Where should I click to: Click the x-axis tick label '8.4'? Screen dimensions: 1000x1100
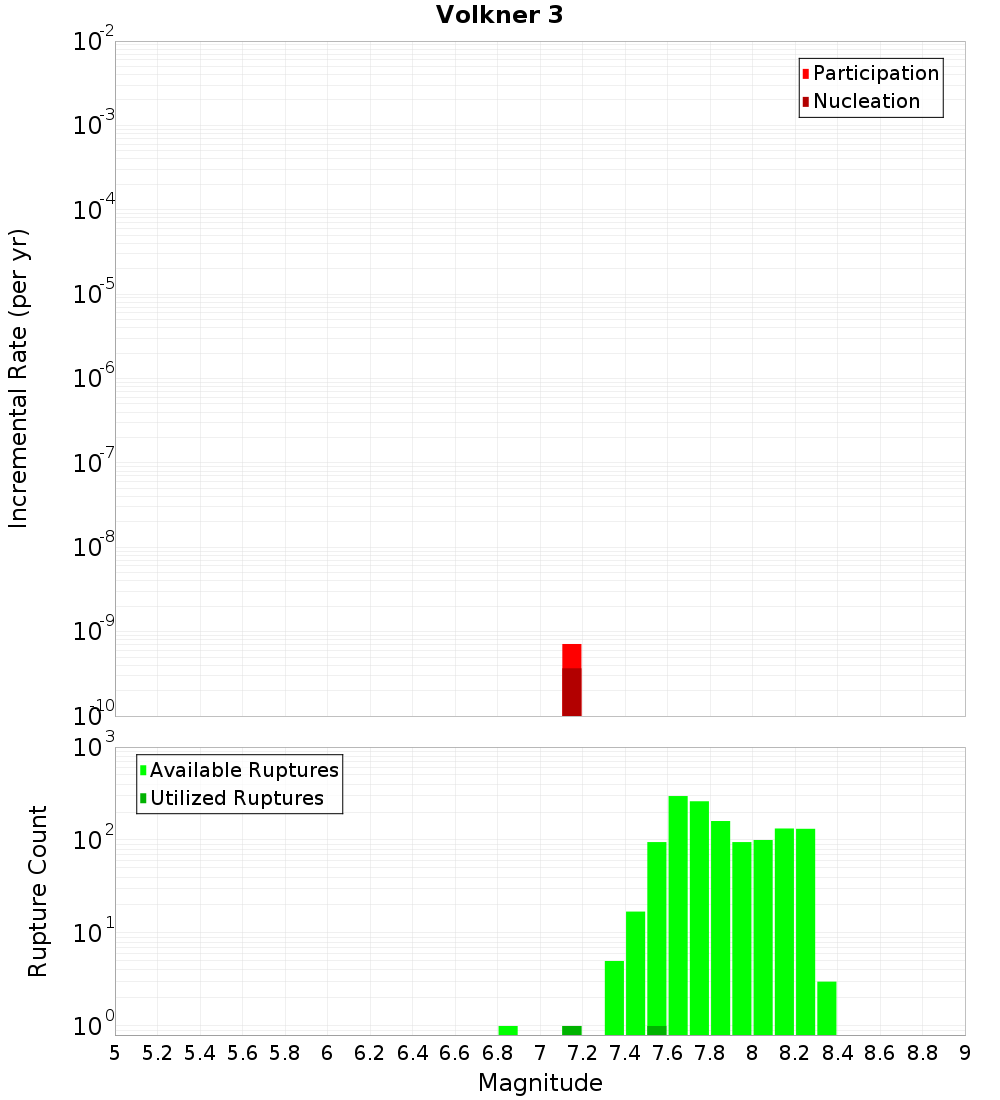click(x=837, y=1054)
